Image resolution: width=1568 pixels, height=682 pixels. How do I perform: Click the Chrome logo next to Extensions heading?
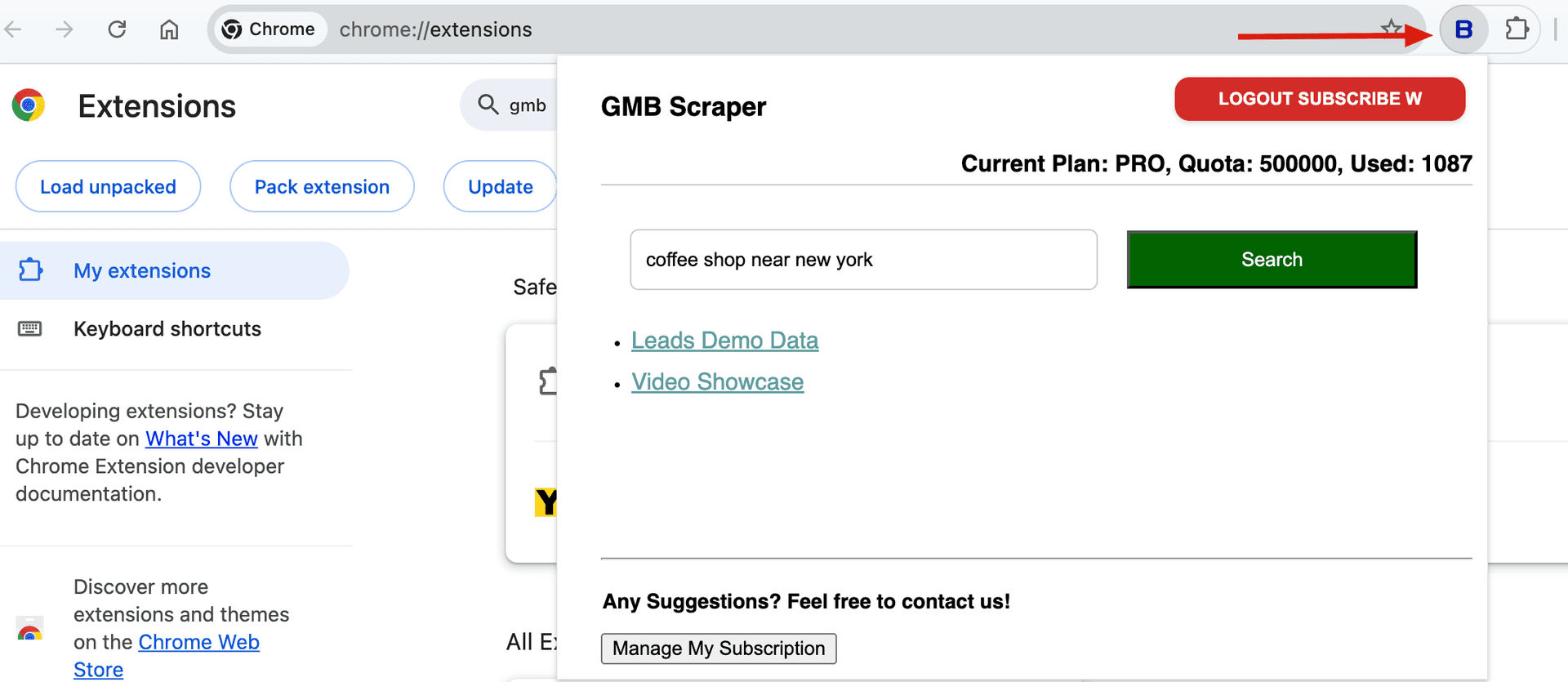[28, 105]
